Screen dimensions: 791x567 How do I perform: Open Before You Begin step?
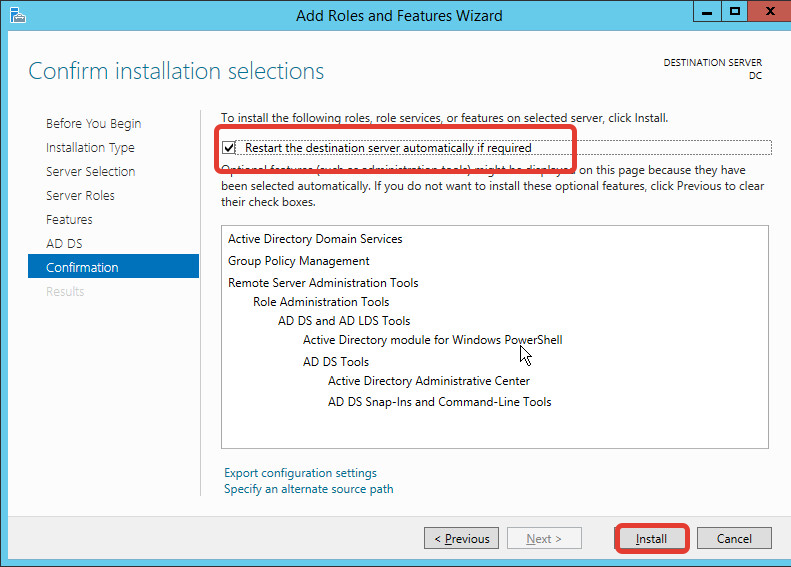93,123
